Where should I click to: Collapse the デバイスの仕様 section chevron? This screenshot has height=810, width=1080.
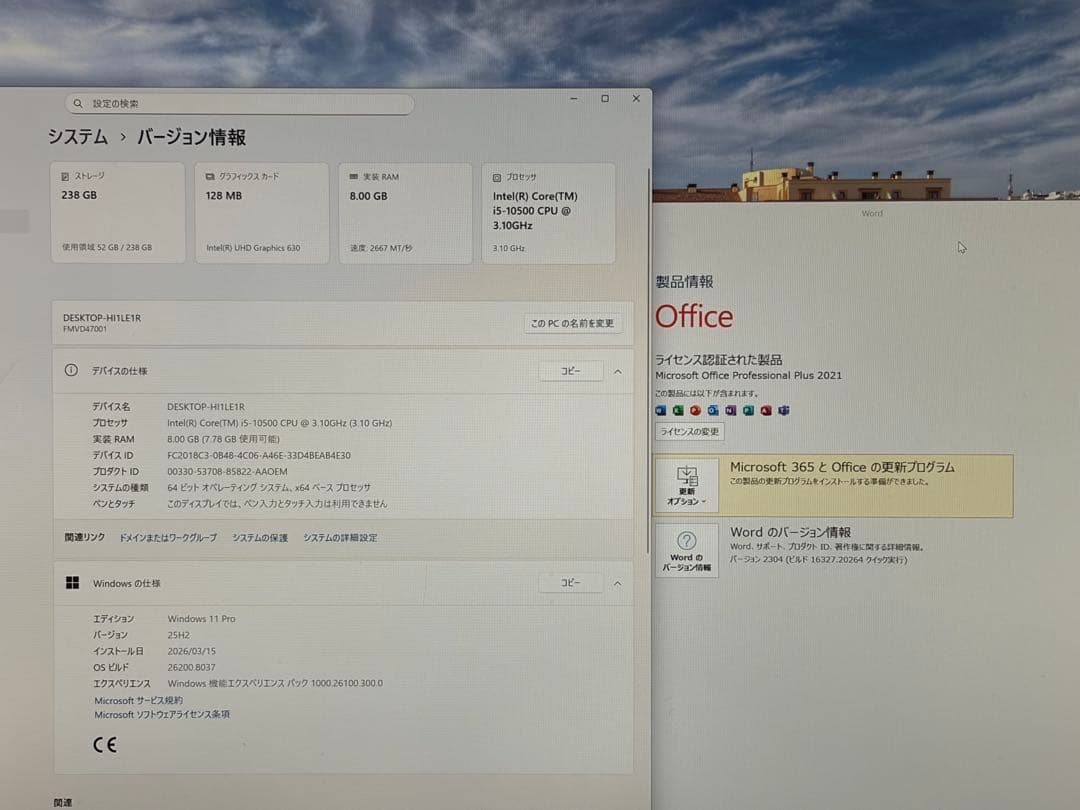[618, 371]
